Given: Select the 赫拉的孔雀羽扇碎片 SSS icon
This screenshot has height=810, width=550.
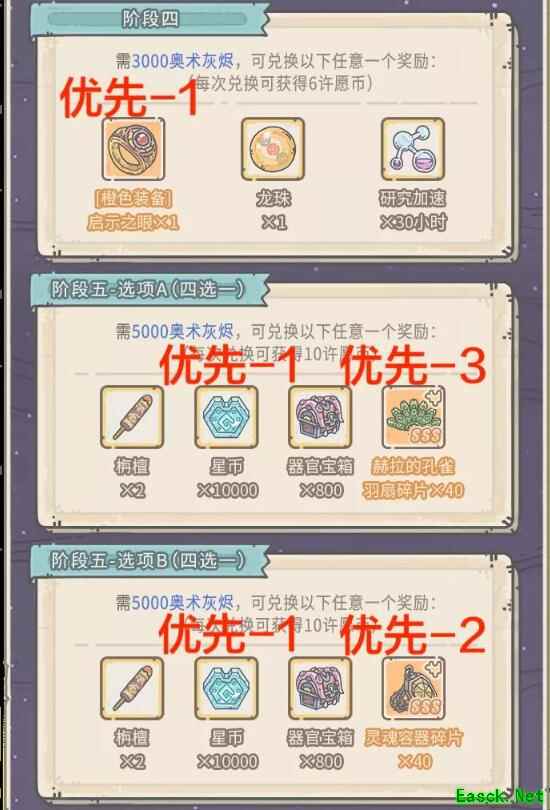Looking at the screenshot, I should click(x=413, y=417).
